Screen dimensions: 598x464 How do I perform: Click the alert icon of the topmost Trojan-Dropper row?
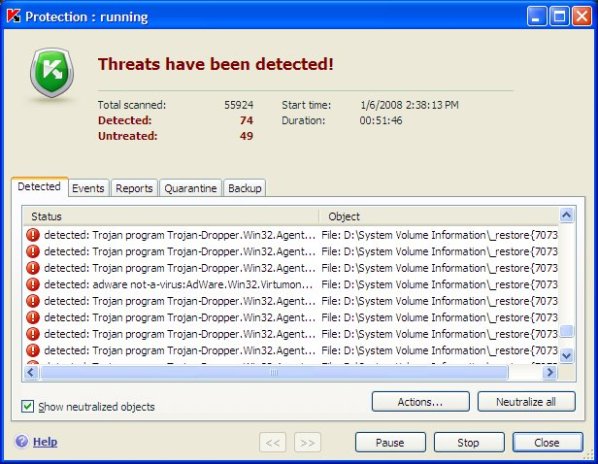pos(33,235)
